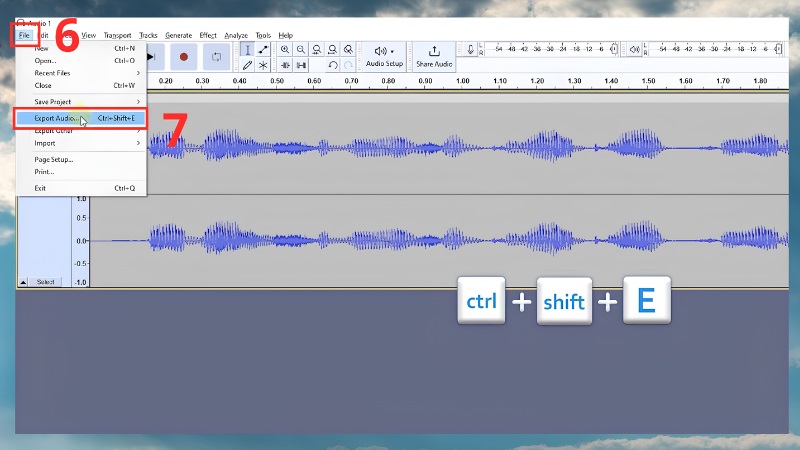Click the track Select button
This screenshot has width=800, height=450.
(x=45, y=282)
